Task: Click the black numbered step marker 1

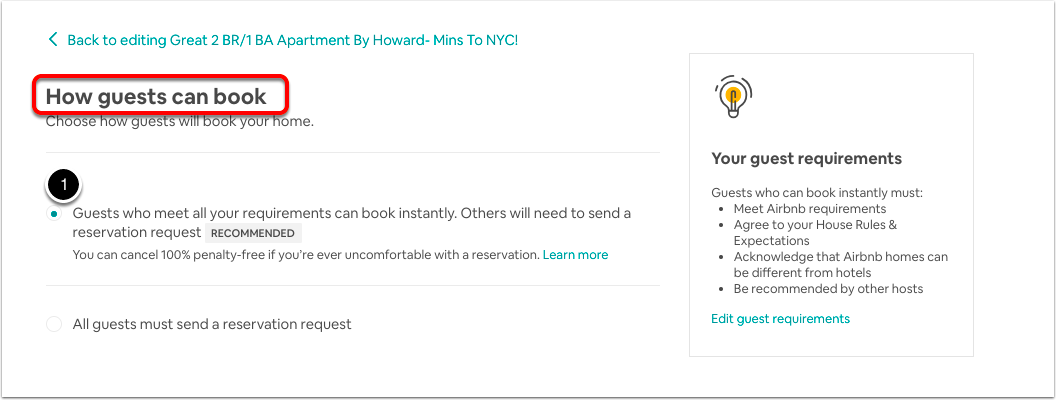Action: pyautogui.click(x=64, y=185)
